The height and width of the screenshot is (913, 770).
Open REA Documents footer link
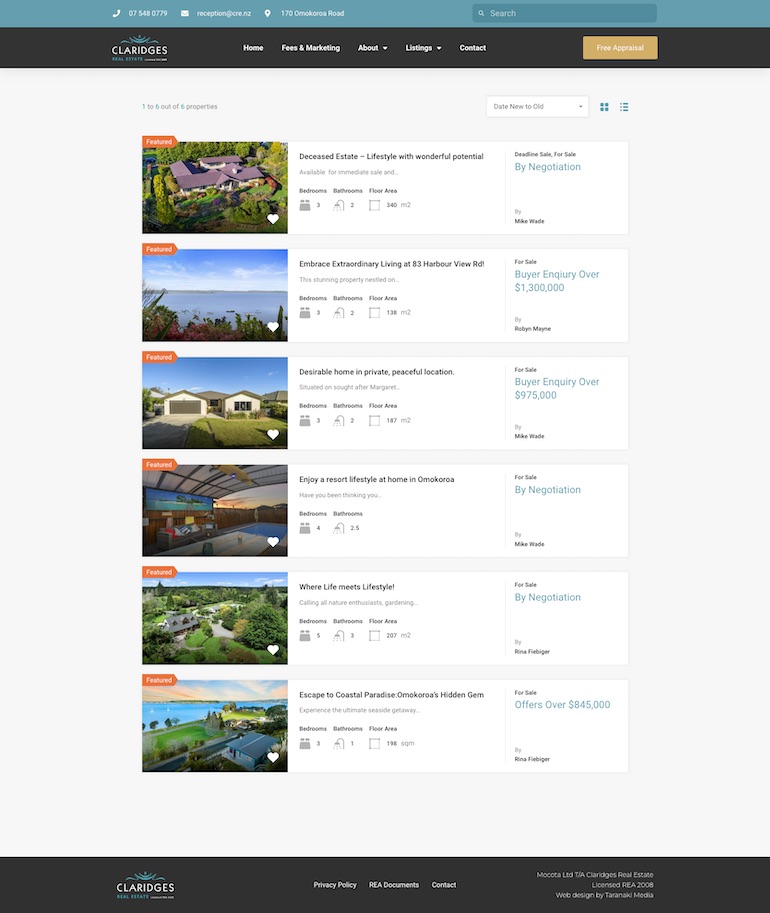(394, 885)
